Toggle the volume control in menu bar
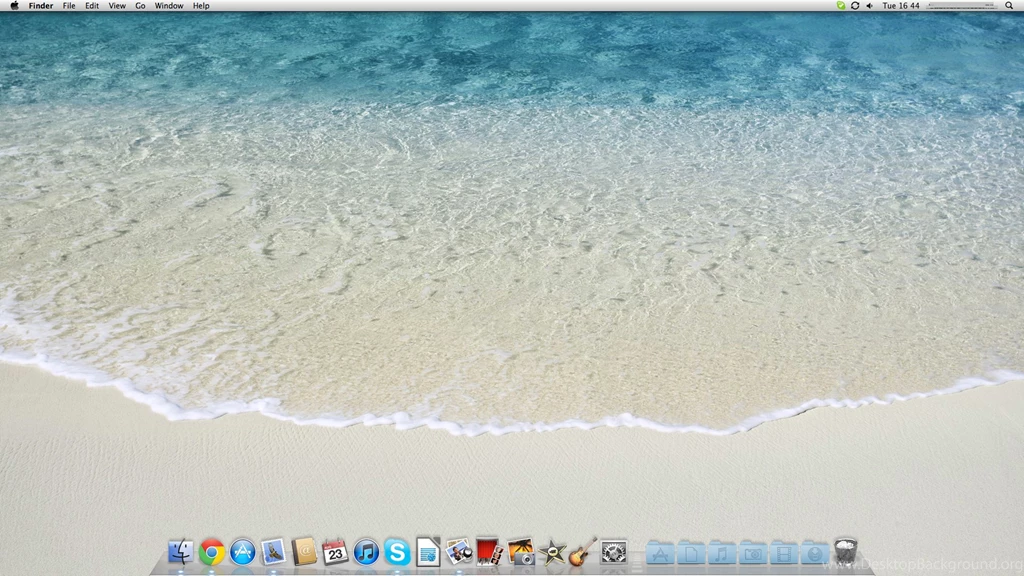1024x576 pixels. pyautogui.click(x=868, y=5)
